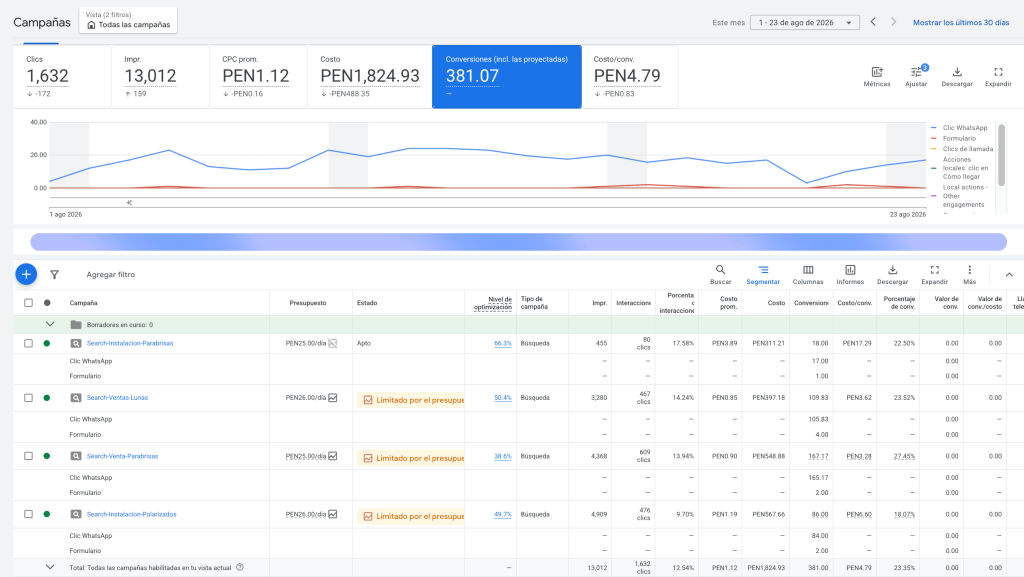Viewport: 1024px width, 577px height.
Task: Click budget chart icon for Search-Venta-Parabrisas
Action: click(x=333, y=456)
